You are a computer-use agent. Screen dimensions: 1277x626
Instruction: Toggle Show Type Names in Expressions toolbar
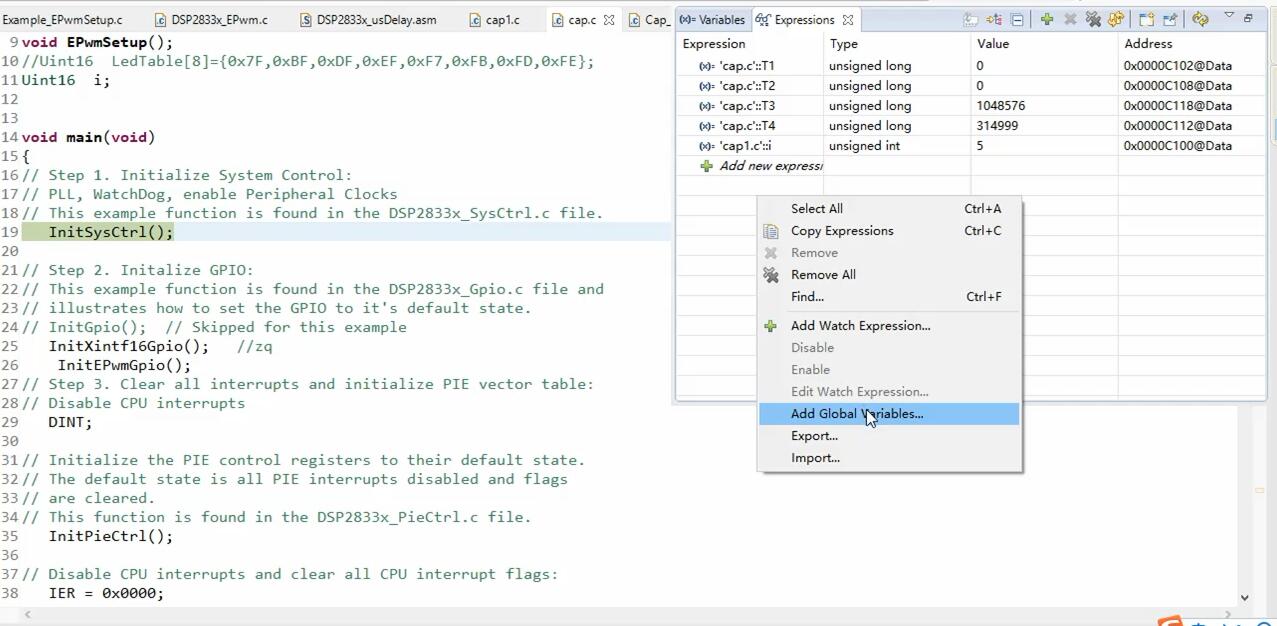point(970,19)
